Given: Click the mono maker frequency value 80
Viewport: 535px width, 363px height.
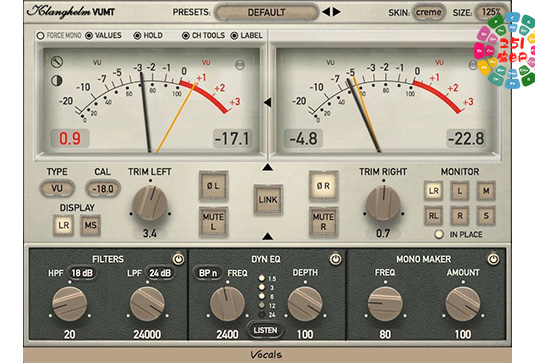Looking at the screenshot, I should pos(385,334).
